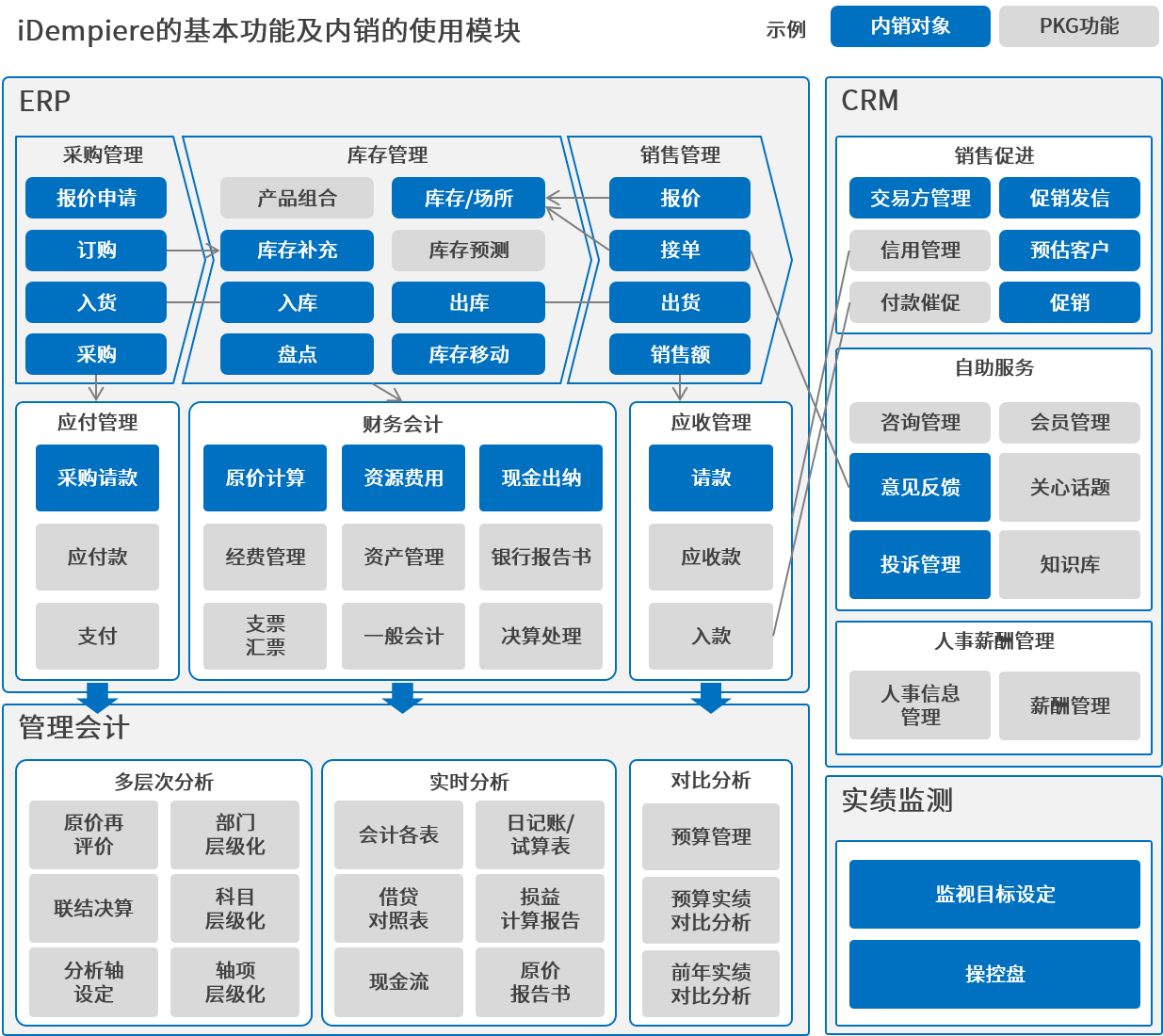Select the 借贷对照表 module box
The width and height of the screenshot is (1163, 1036).
pos(398,909)
